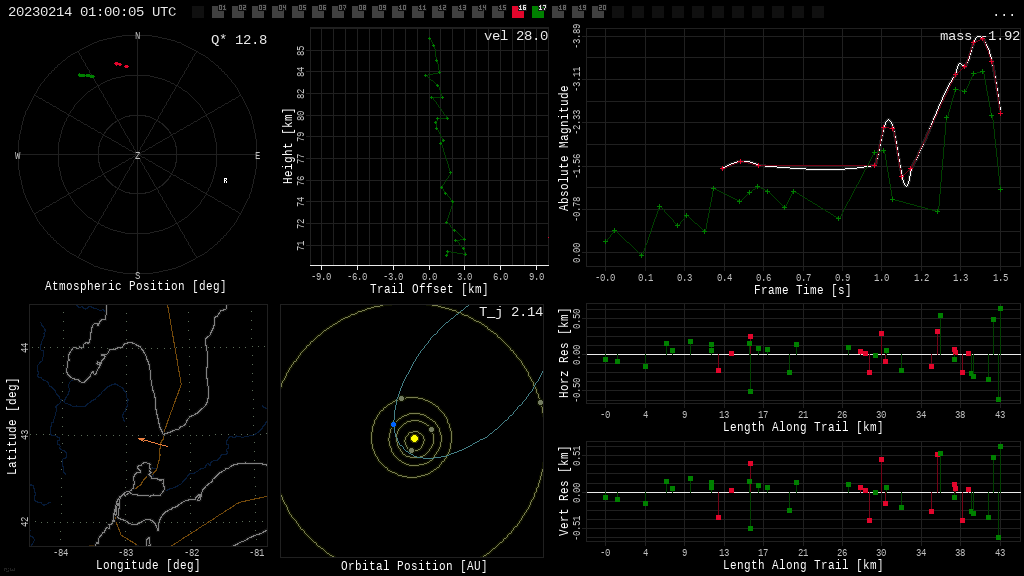Viewport: 1024px width, 576px height.
Task: Select the vel 28.0 velocity readout
Action: pyautogui.click(x=515, y=36)
